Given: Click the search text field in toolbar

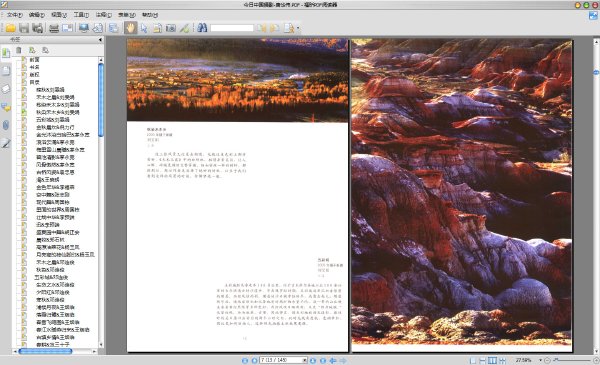Looking at the screenshot, I should 232,28.
